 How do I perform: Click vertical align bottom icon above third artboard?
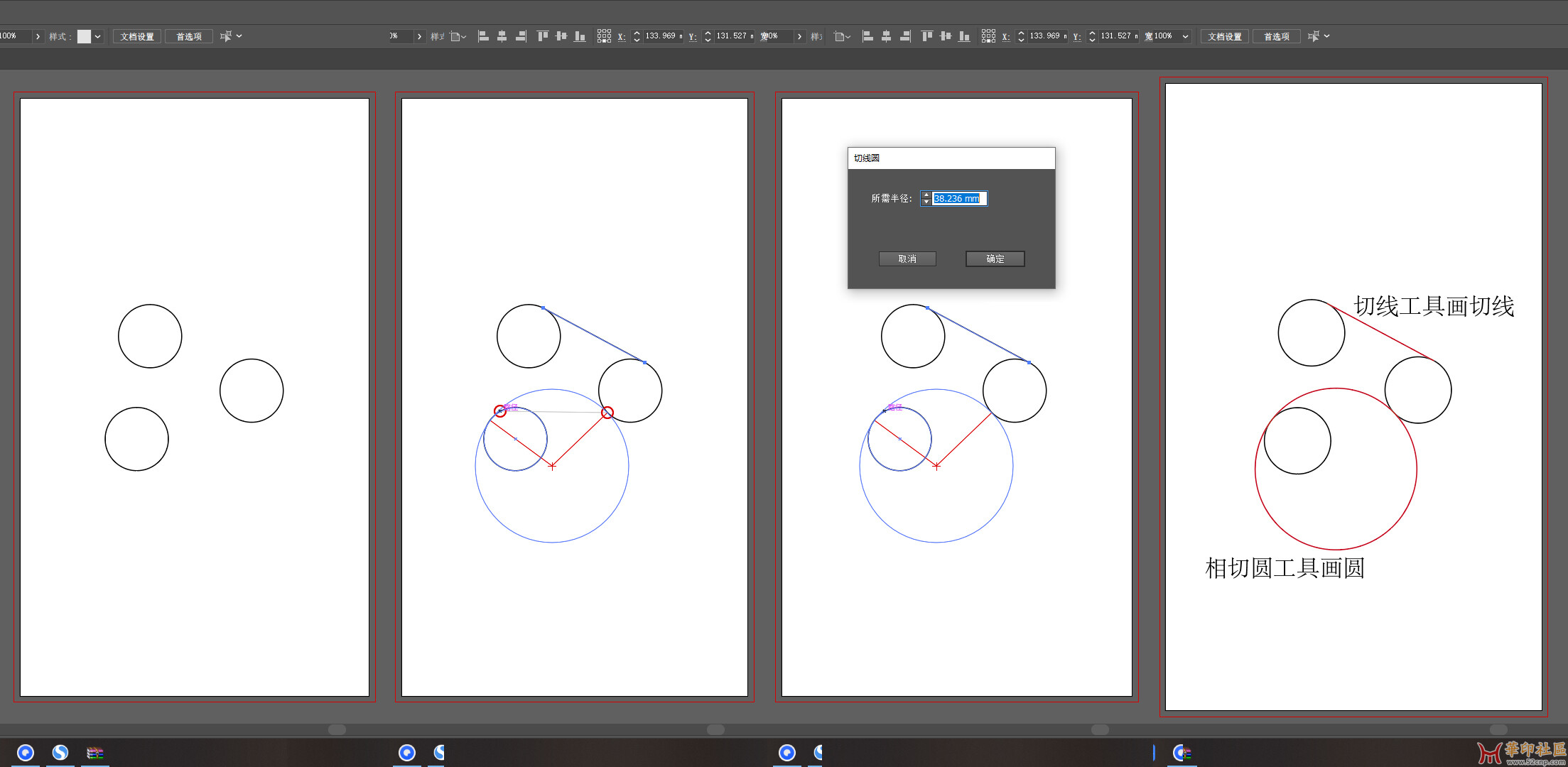964,36
